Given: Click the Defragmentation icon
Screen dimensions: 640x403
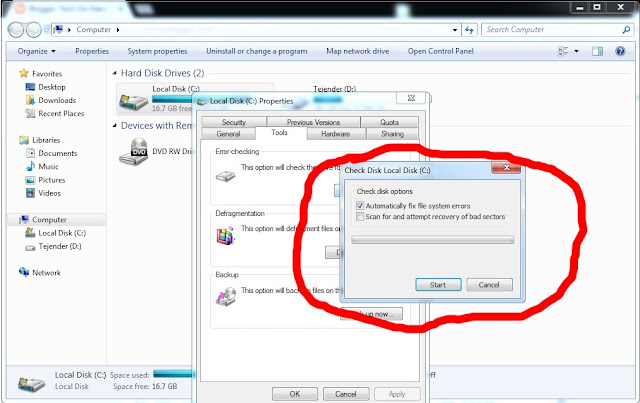Looking at the screenshot, I should point(225,235).
